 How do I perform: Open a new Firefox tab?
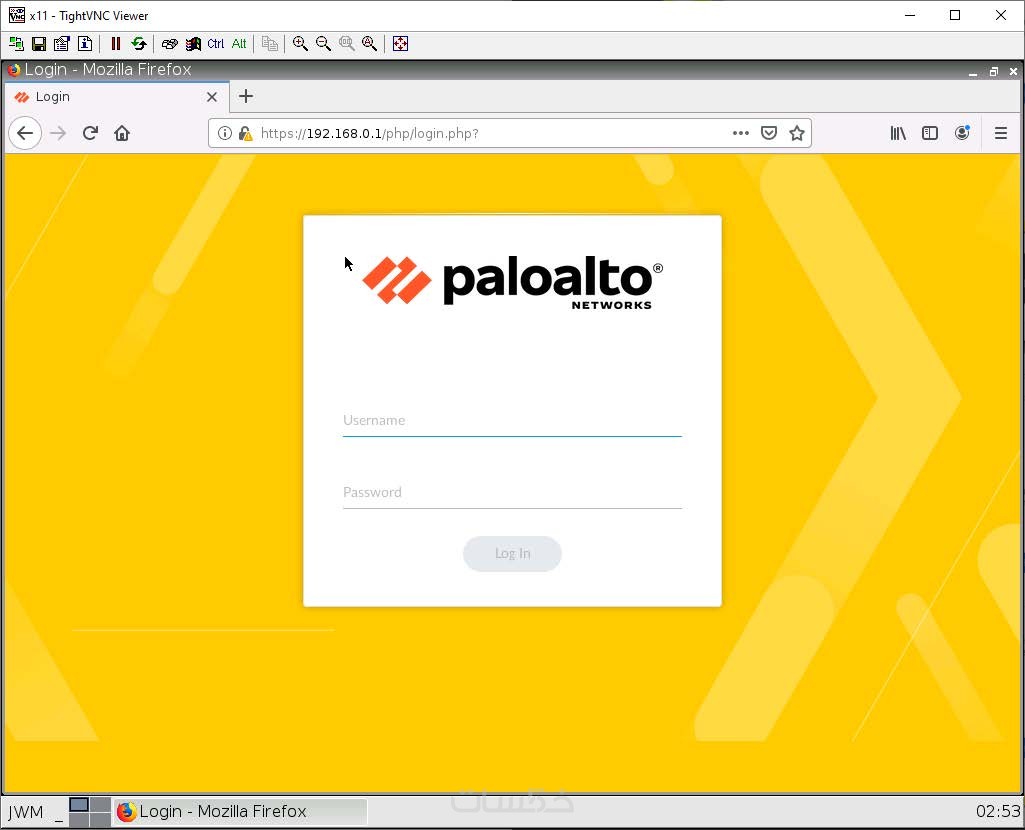click(246, 97)
